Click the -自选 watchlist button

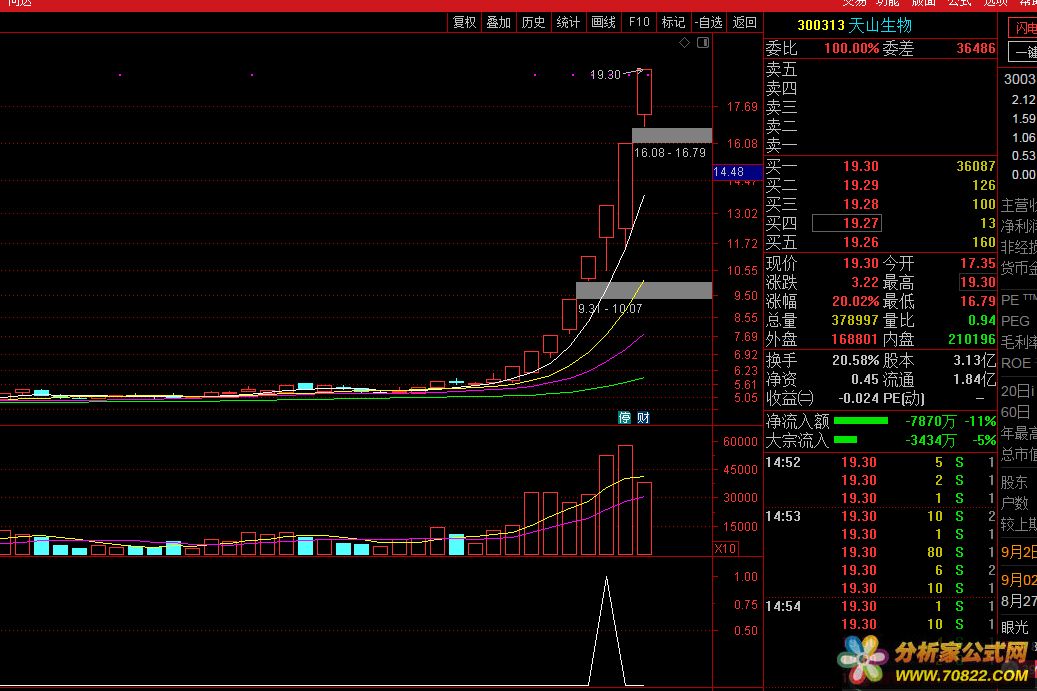pyautogui.click(x=708, y=22)
